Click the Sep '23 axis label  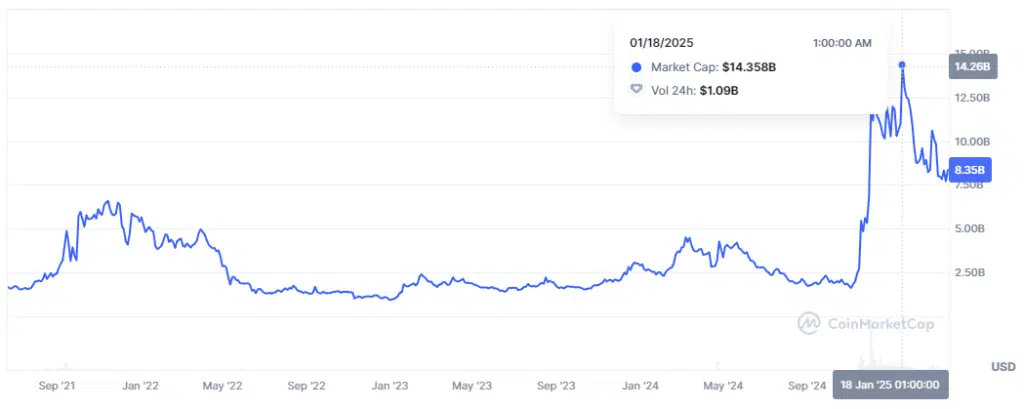point(556,386)
